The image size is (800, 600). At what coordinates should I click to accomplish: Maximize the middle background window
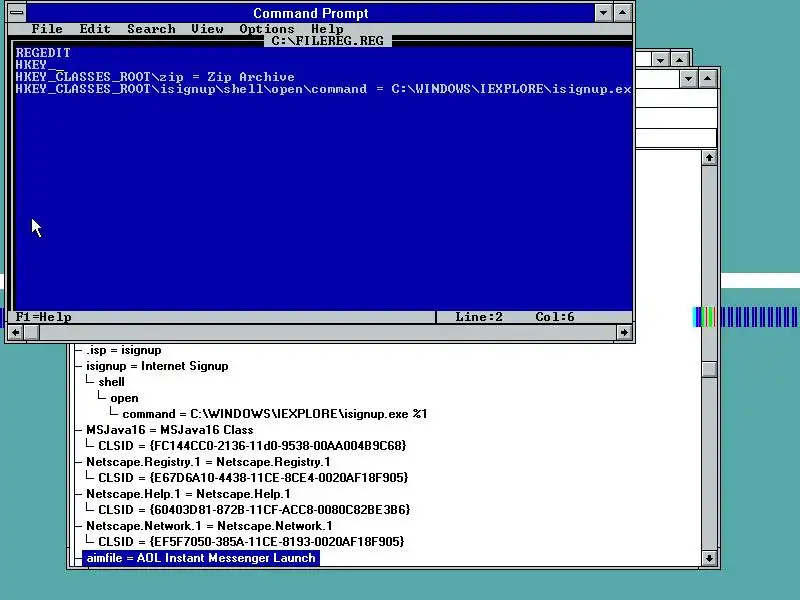click(x=680, y=60)
